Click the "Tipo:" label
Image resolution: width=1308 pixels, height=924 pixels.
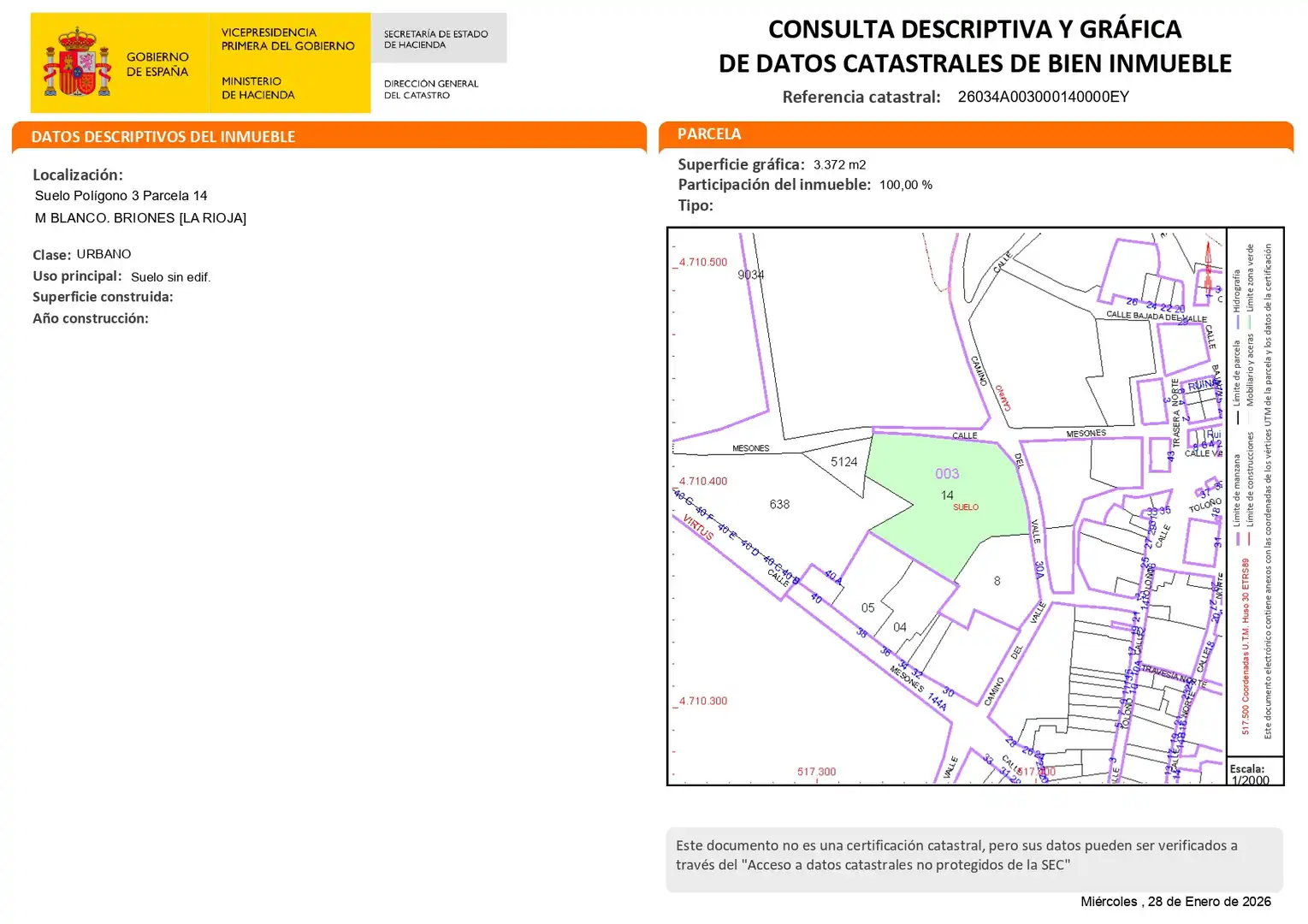(695, 205)
